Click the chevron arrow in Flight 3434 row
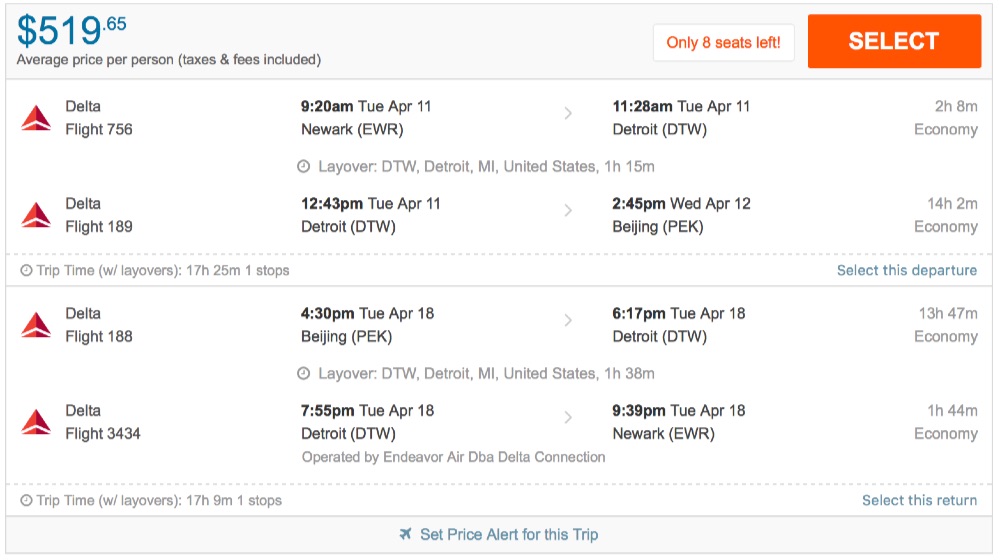Screen dimensions: 1000x560 568,417
